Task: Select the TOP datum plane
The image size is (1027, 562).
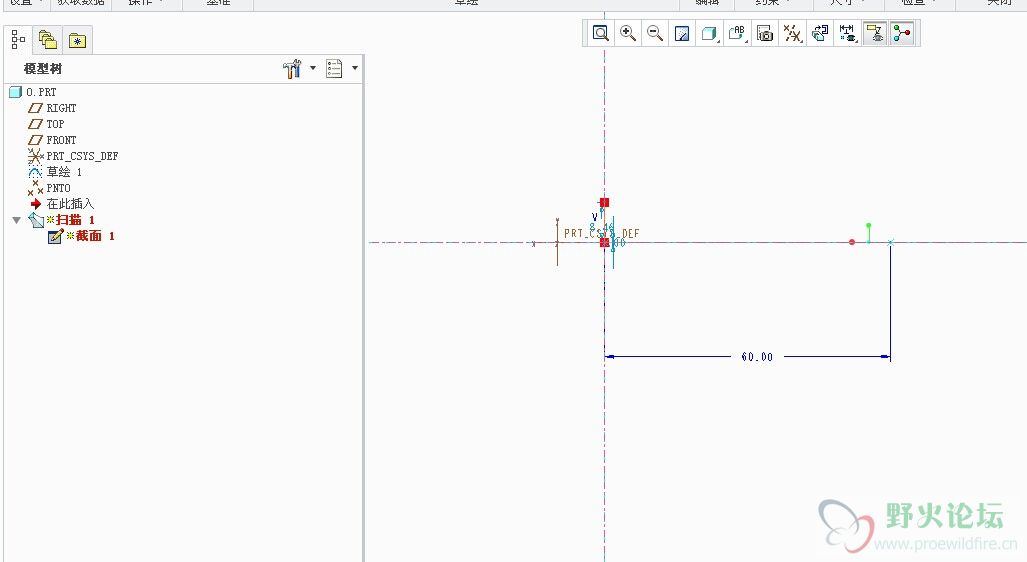Action: pos(46,124)
